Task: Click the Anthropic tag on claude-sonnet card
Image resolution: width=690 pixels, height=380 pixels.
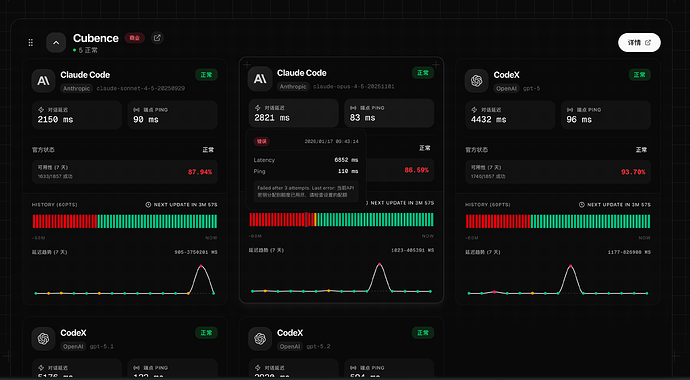Action: click(76, 88)
